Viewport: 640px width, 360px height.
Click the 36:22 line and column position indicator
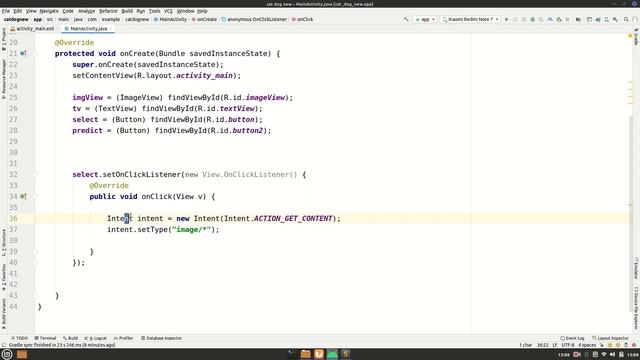tap(542, 345)
